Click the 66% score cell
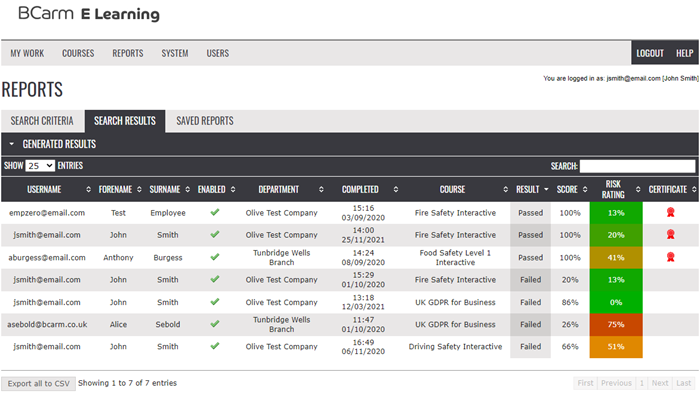Image resolution: width=700 pixels, height=394 pixels. (x=570, y=346)
